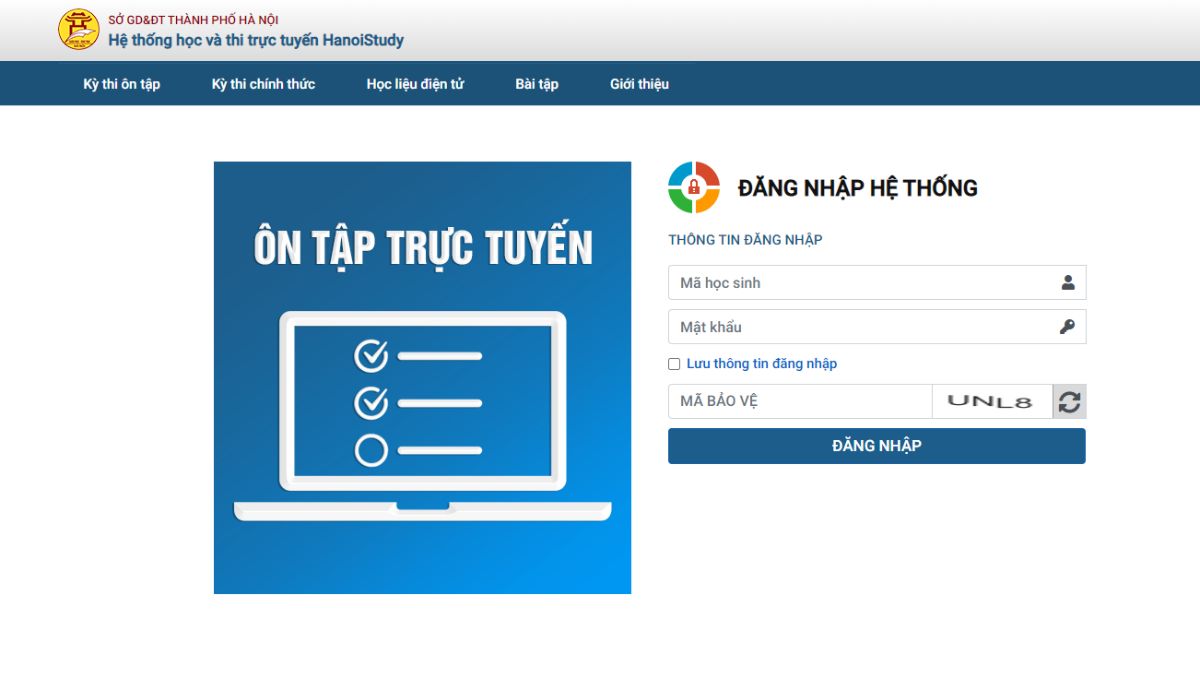
Task: Click the HanoiStudy tower logo in header
Action: pos(76,29)
